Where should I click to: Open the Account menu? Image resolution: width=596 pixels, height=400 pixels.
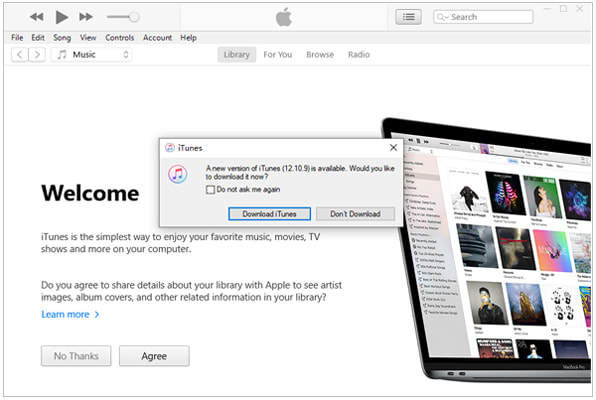coord(157,38)
